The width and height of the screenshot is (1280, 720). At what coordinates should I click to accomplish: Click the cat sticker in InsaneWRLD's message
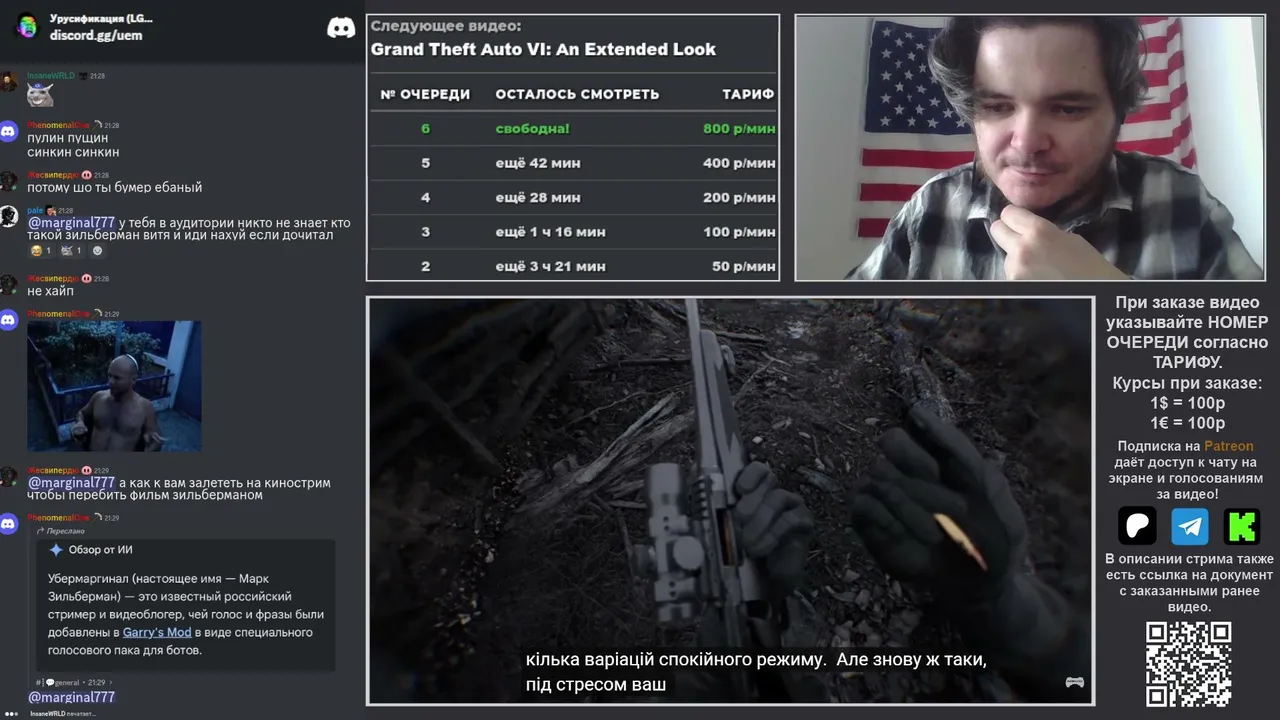[40, 94]
